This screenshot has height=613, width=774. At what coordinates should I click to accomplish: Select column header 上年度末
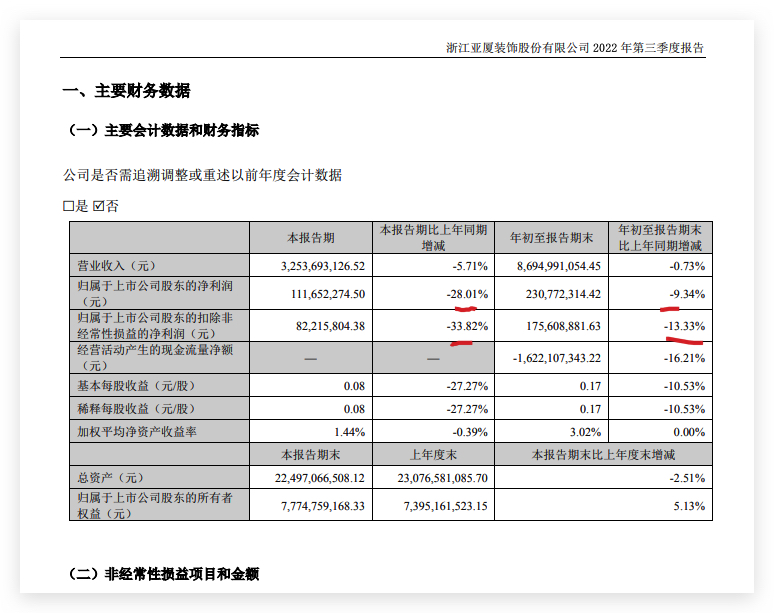coord(433,455)
